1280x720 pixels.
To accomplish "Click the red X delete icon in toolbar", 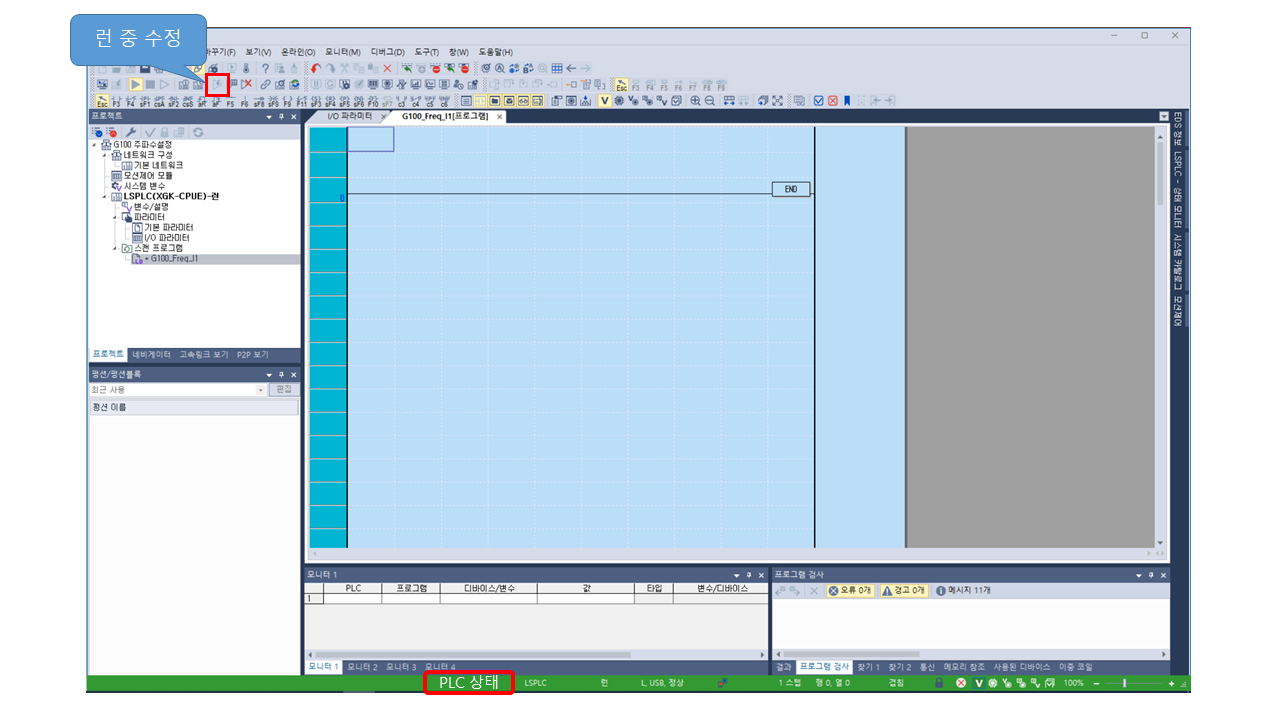I will [246, 84].
